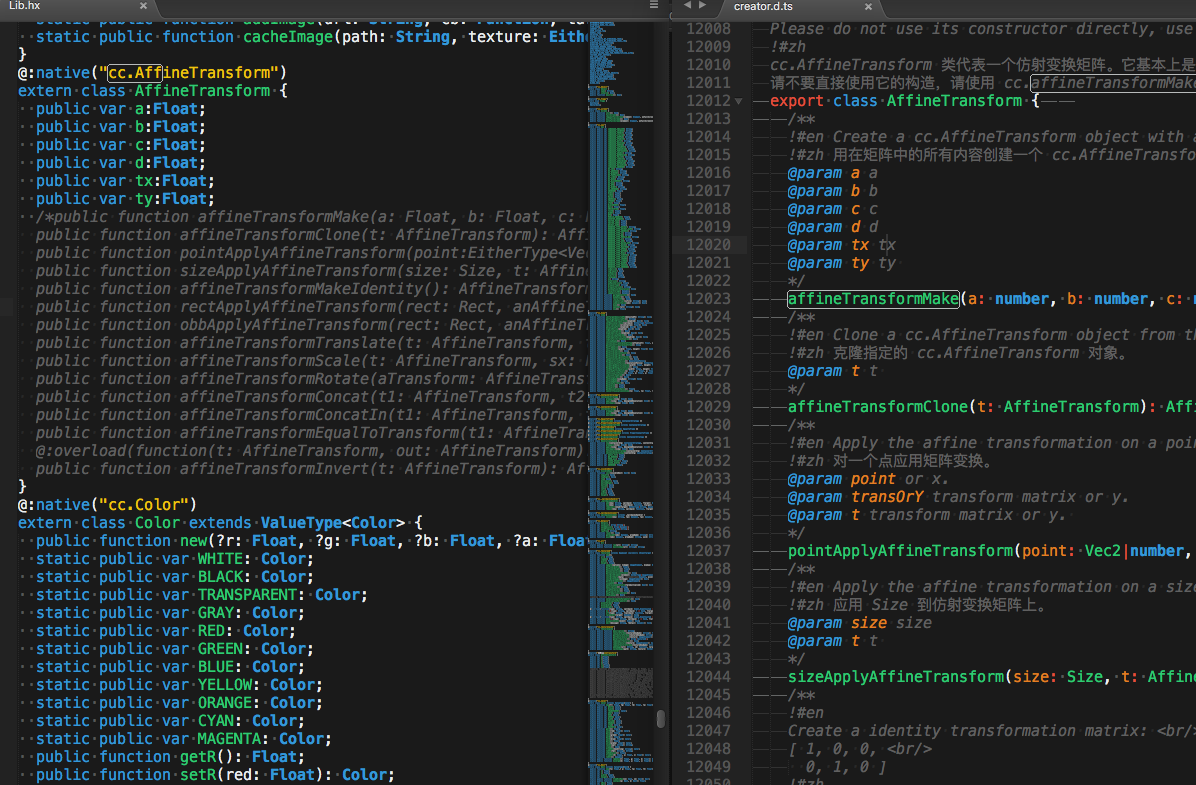Image resolution: width=1196 pixels, height=785 pixels.
Task: Place cursor on pointApplyAffineTransform in creator.d.ts
Action: pos(900,551)
